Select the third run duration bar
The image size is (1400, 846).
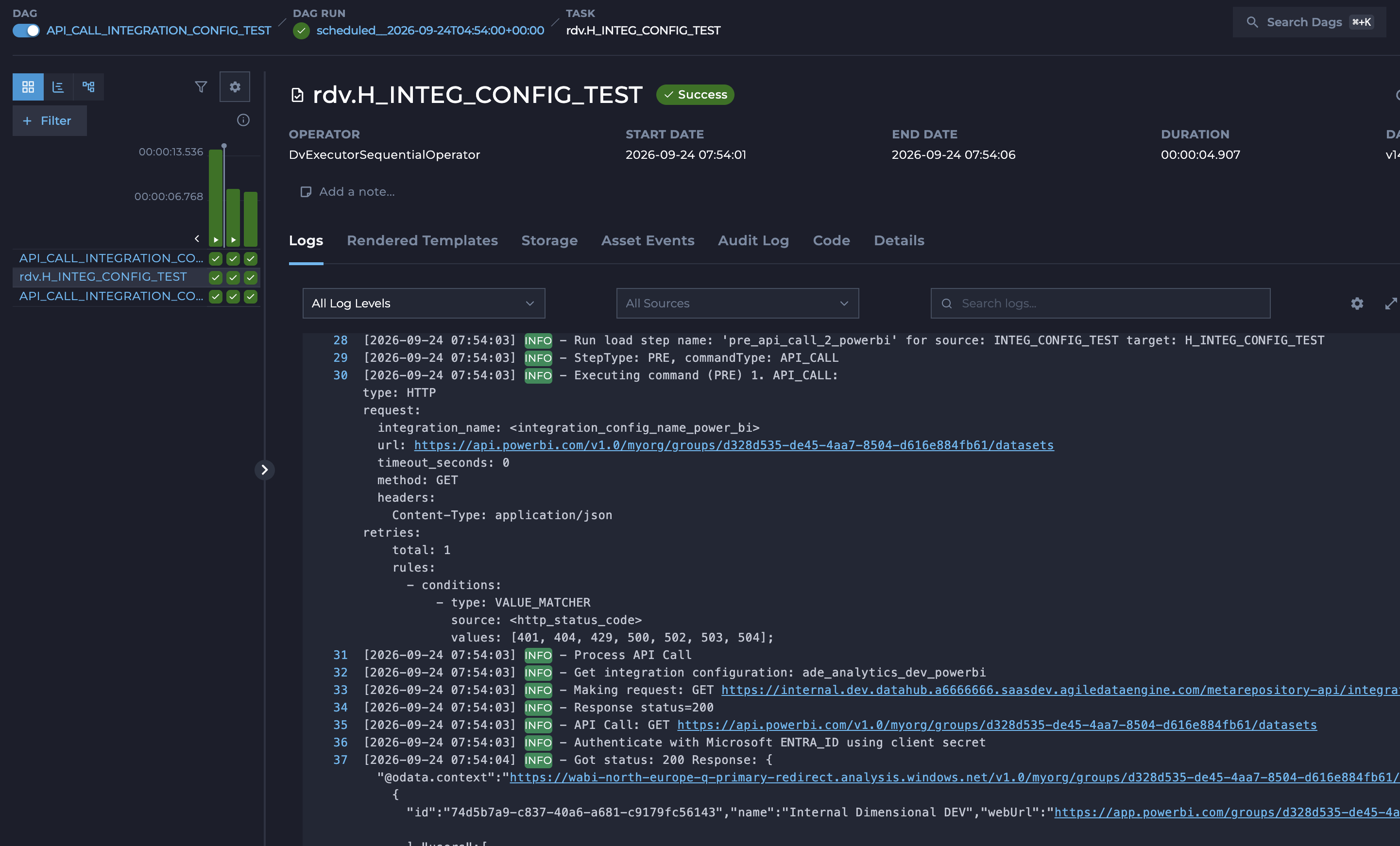251,219
